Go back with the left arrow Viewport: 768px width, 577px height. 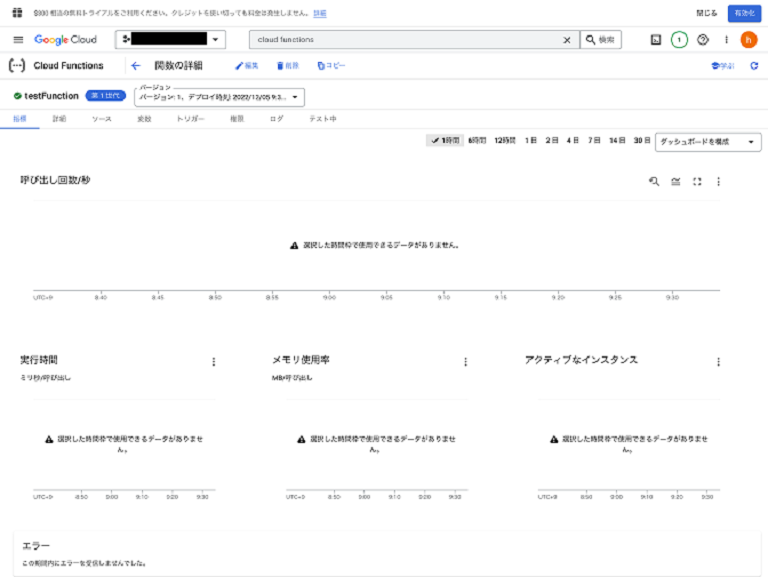tap(136, 66)
